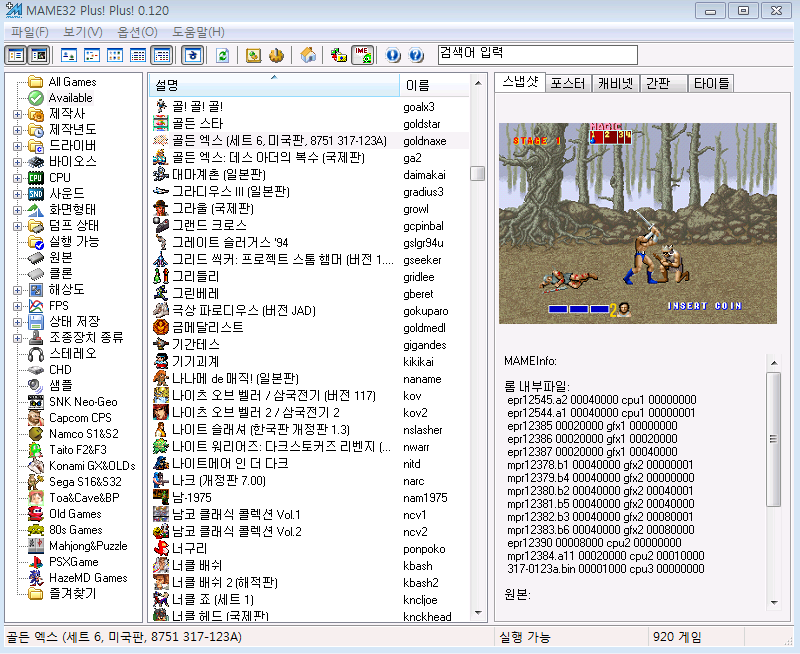Expand the 사운드 folder node

point(17,194)
